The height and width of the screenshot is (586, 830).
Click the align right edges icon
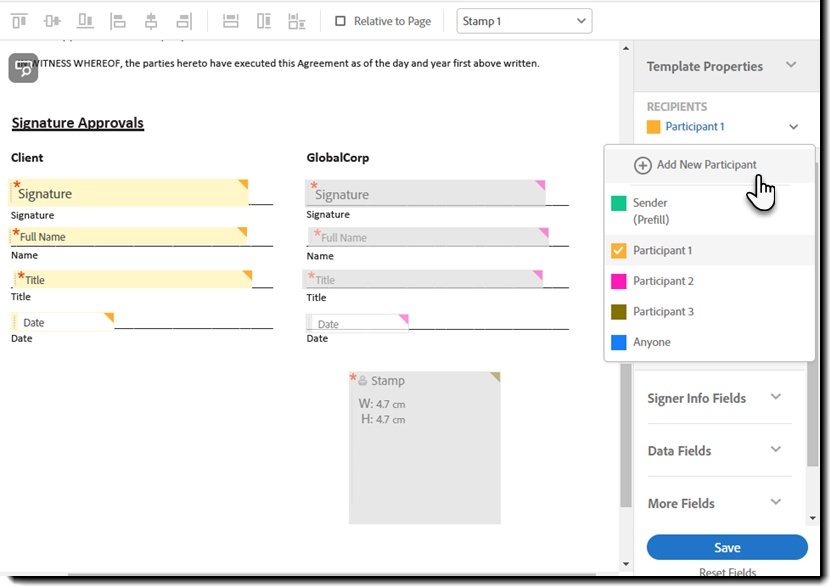[x=183, y=21]
